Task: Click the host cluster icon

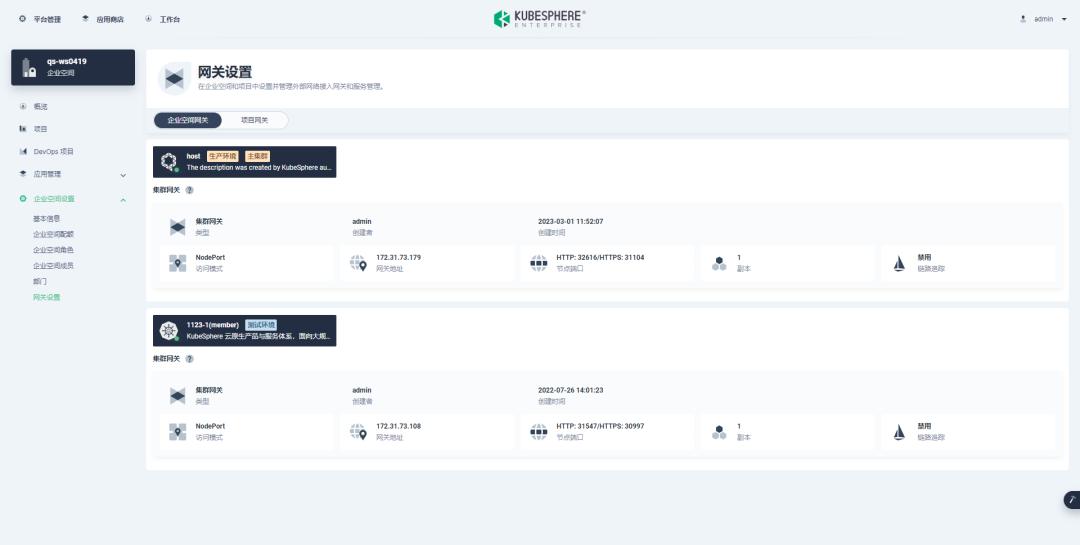Action: click(169, 162)
